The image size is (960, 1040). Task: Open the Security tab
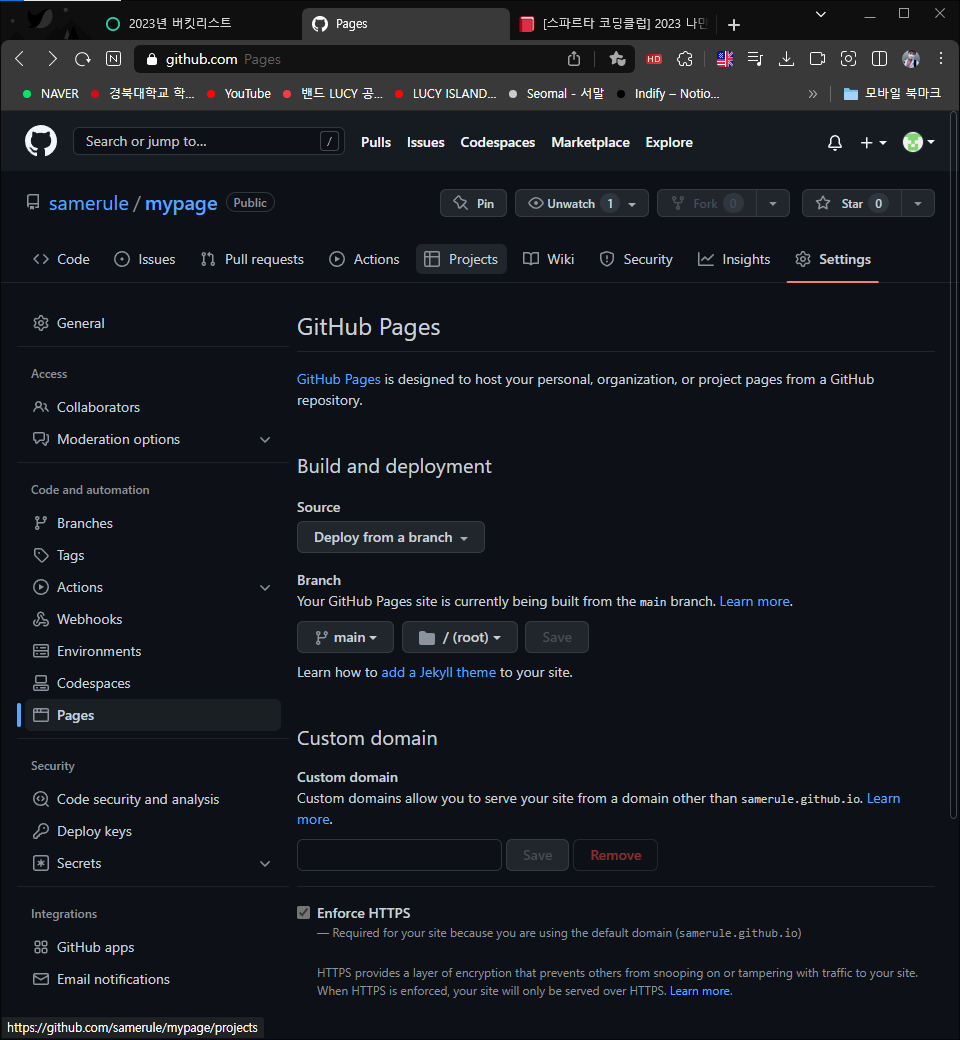636,259
